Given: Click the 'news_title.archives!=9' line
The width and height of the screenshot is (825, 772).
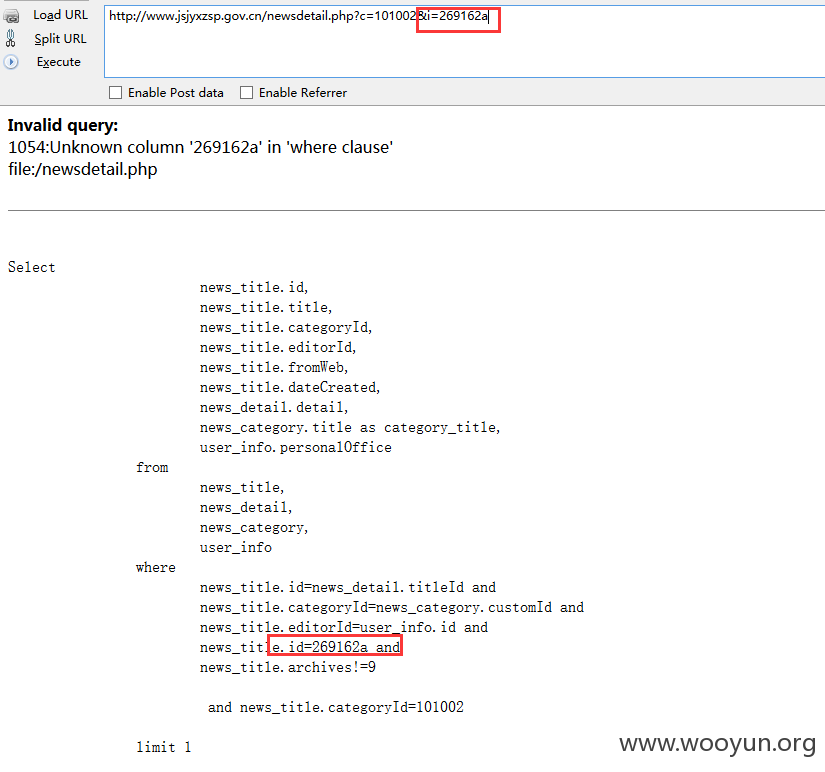Looking at the screenshot, I should pyautogui.click(x=288, y=667).
